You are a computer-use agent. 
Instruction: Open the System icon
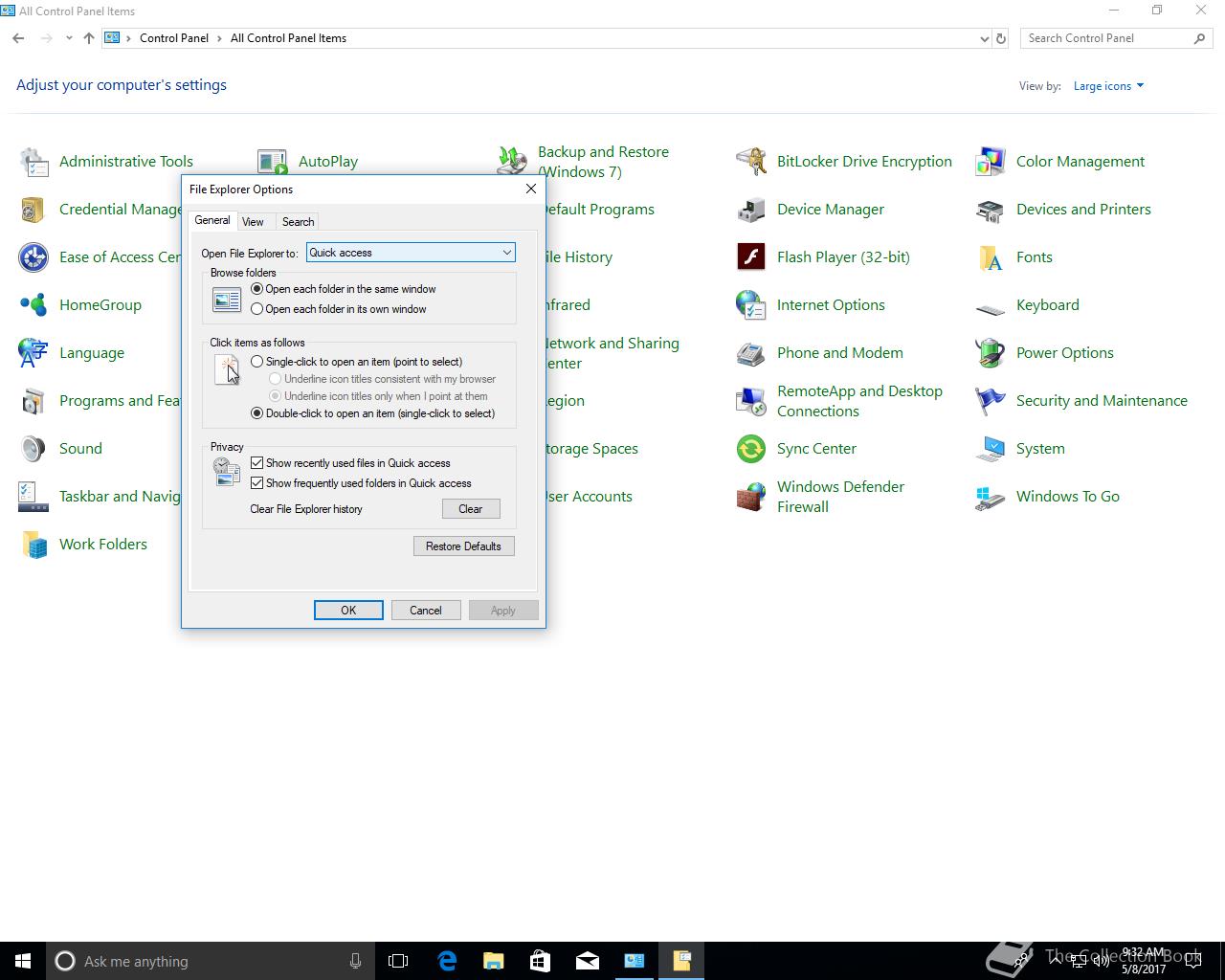point(991,449)
